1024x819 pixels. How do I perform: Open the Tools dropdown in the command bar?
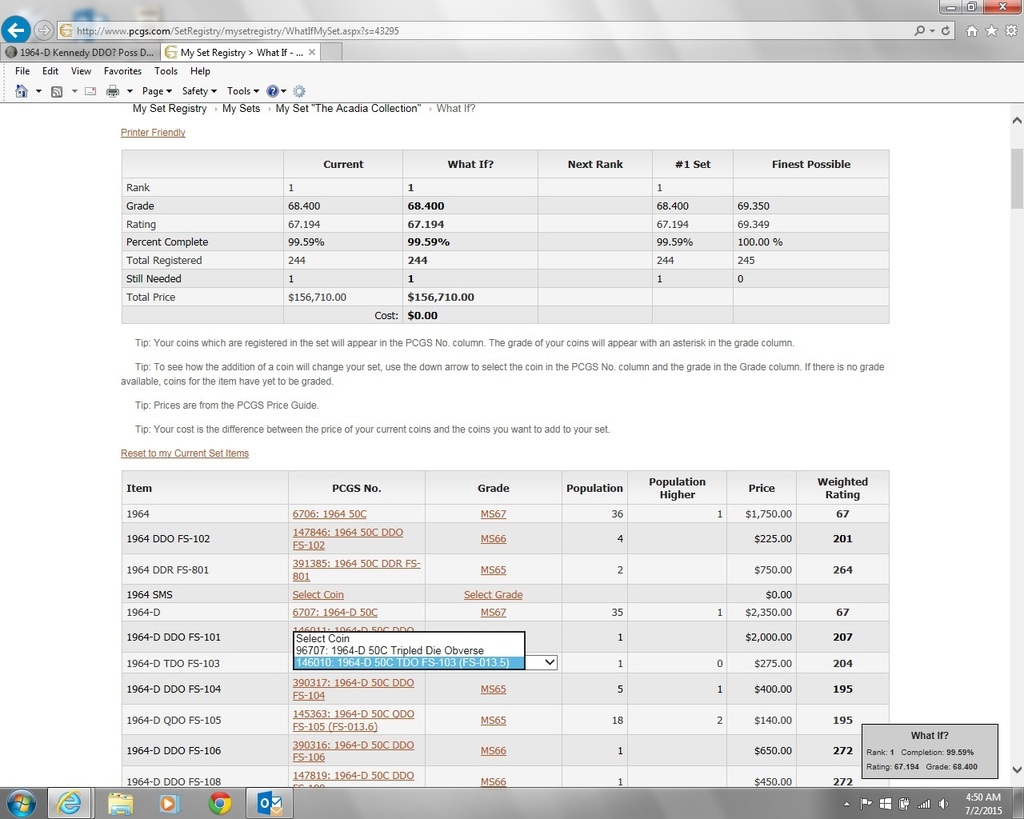click(243, 91)
